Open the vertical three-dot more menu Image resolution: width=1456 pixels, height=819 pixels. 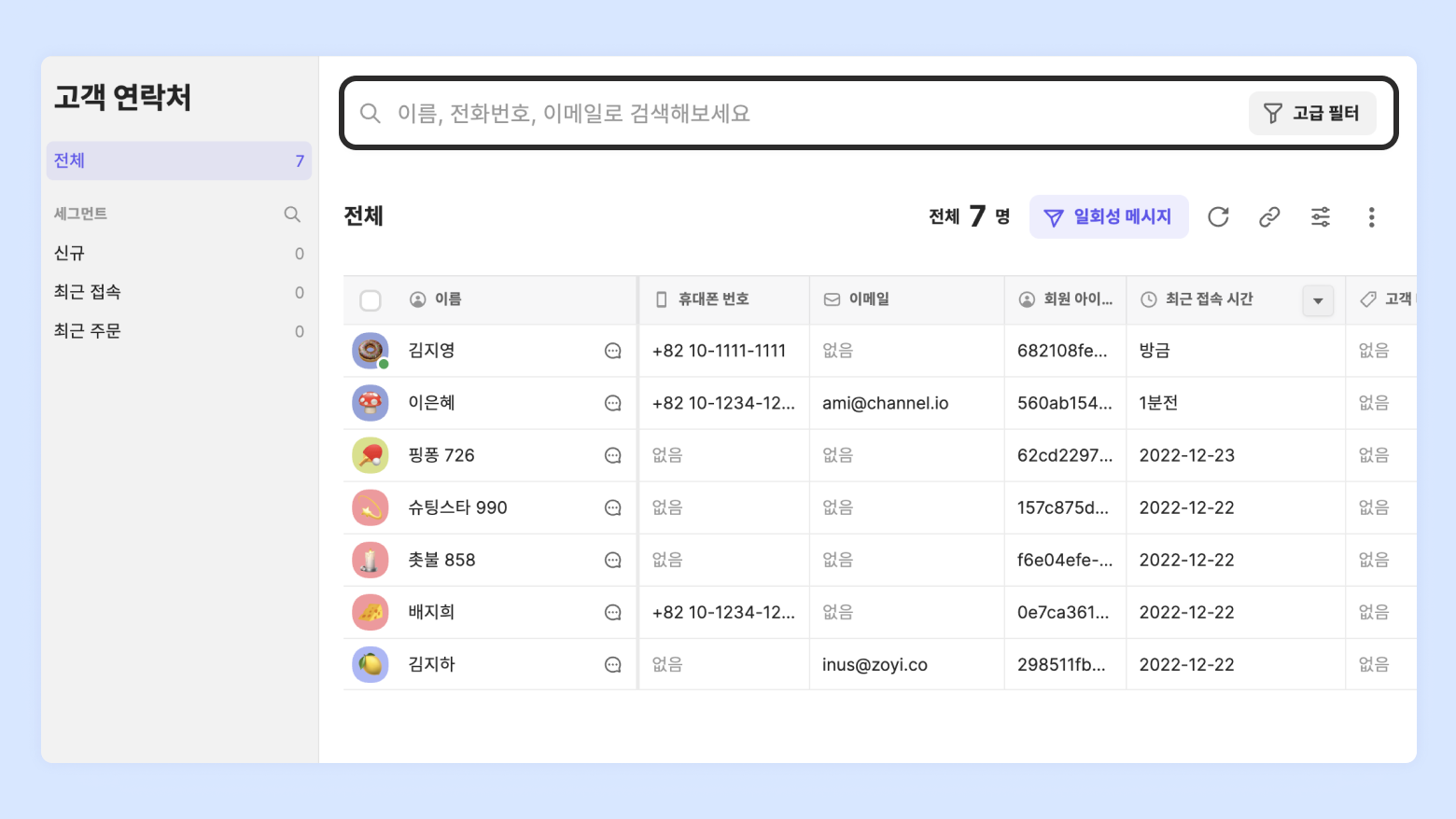(1371, 217)
